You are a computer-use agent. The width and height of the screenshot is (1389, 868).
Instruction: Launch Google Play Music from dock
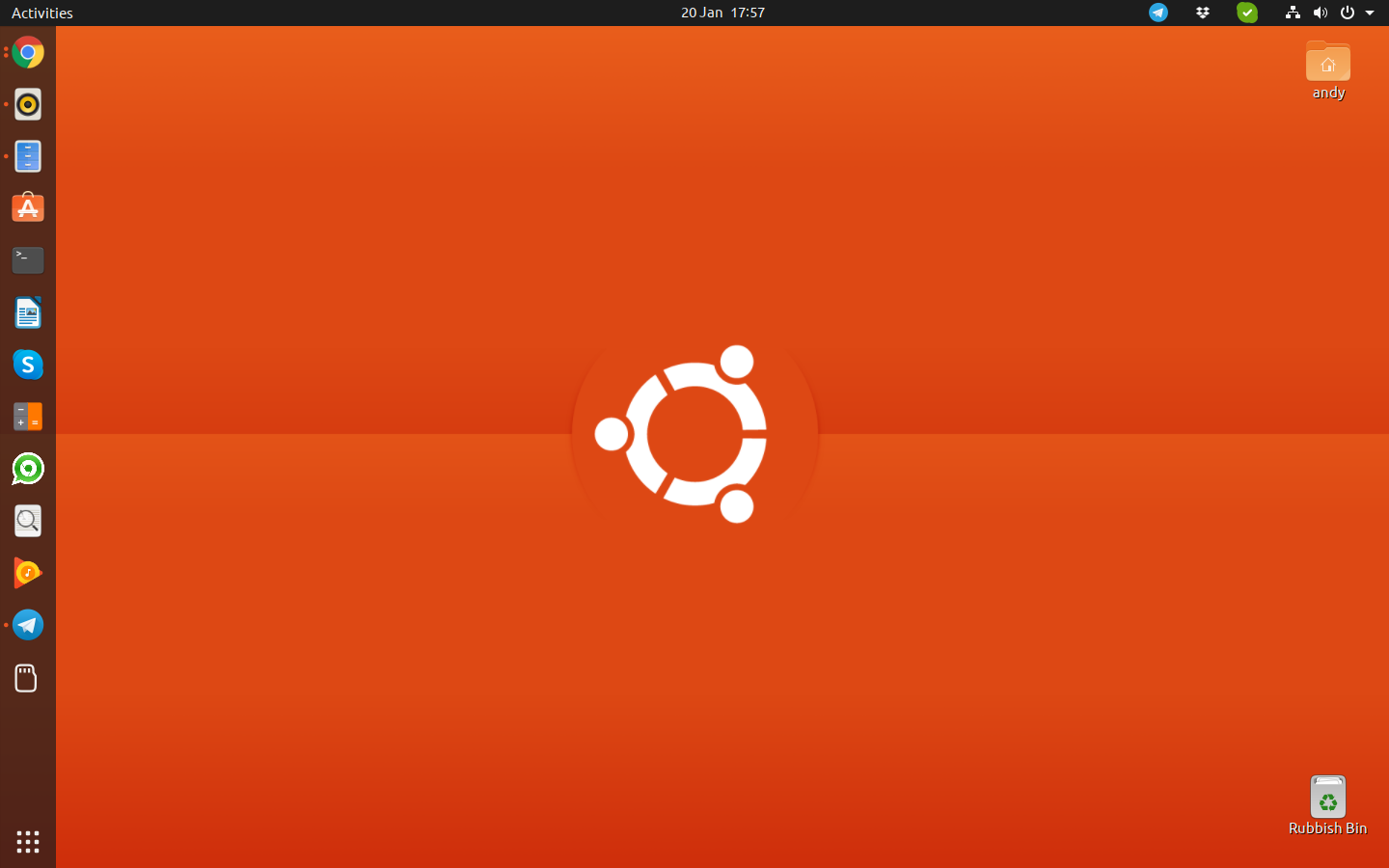[28, 573]
